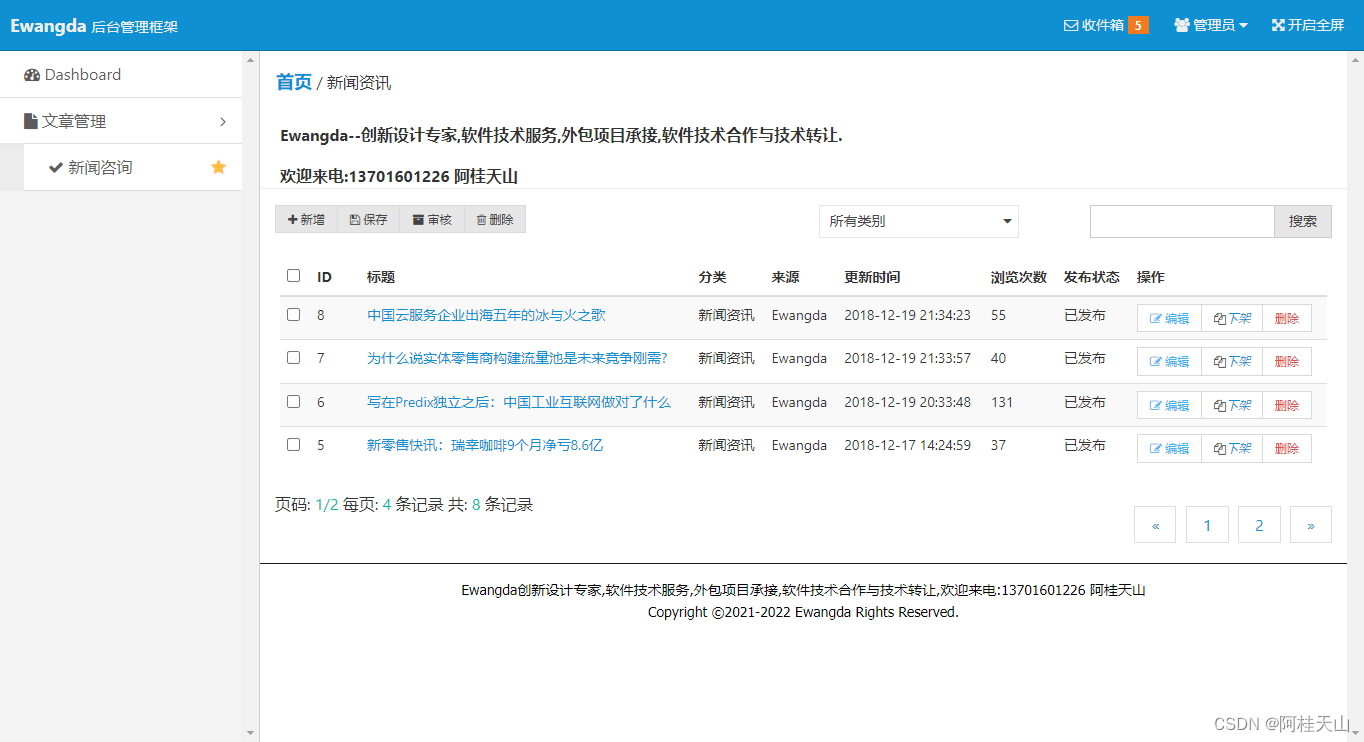
Task: Click 下架 for row ID 7
Action: (x=1232, y=361)
